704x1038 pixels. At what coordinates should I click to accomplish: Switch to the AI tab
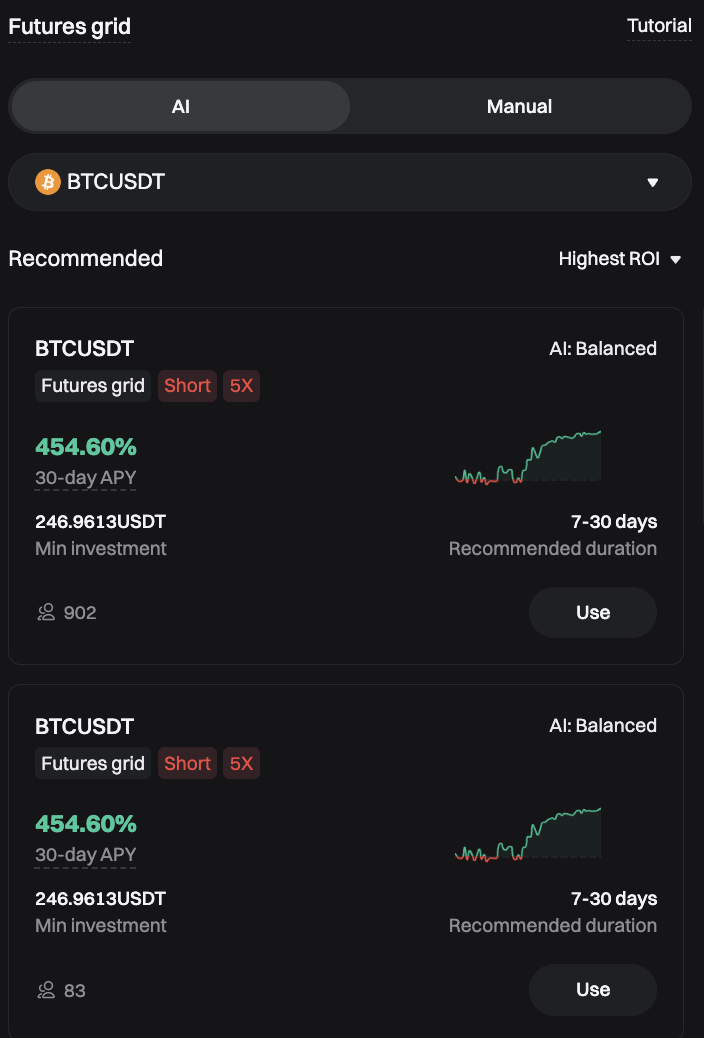pos(180,107)
